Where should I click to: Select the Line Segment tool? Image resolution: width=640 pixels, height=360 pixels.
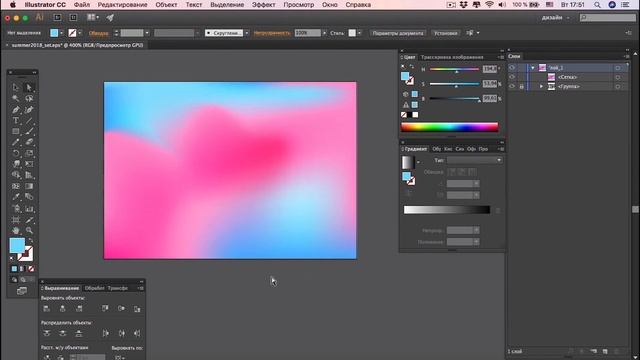point(29,120)
